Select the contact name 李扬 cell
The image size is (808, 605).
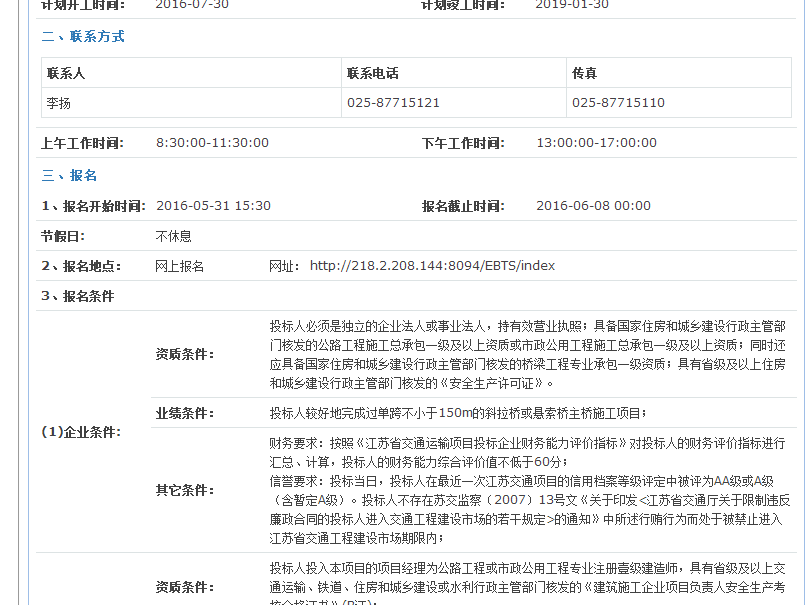click(x=58, y=103)
